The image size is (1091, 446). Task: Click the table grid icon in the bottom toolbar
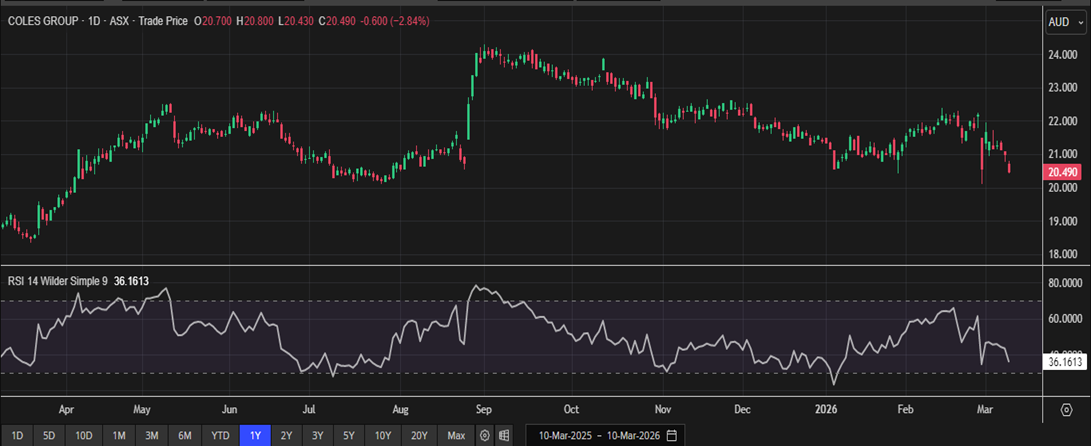point(505,436)
